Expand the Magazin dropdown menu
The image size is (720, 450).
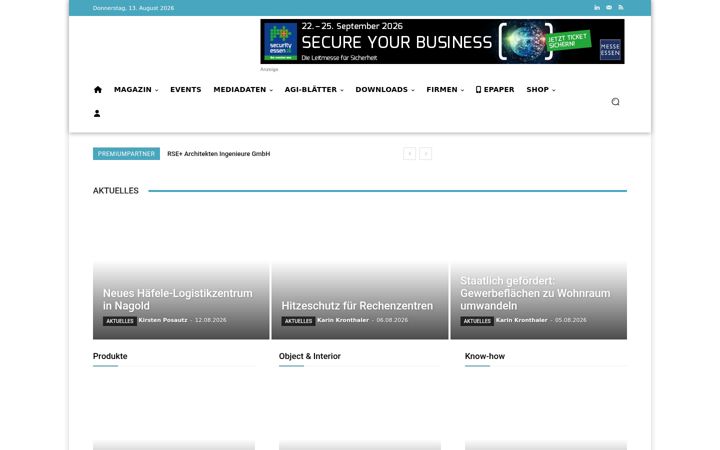[136, 90]
